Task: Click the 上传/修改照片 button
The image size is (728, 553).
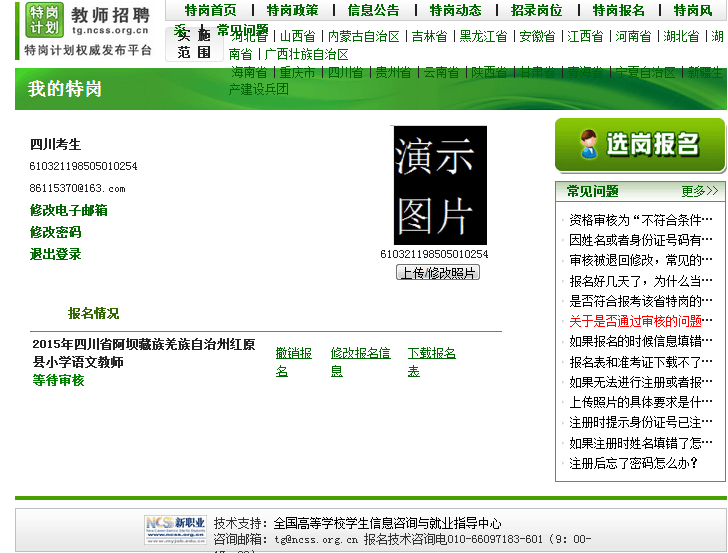Action: pos(438,273)
